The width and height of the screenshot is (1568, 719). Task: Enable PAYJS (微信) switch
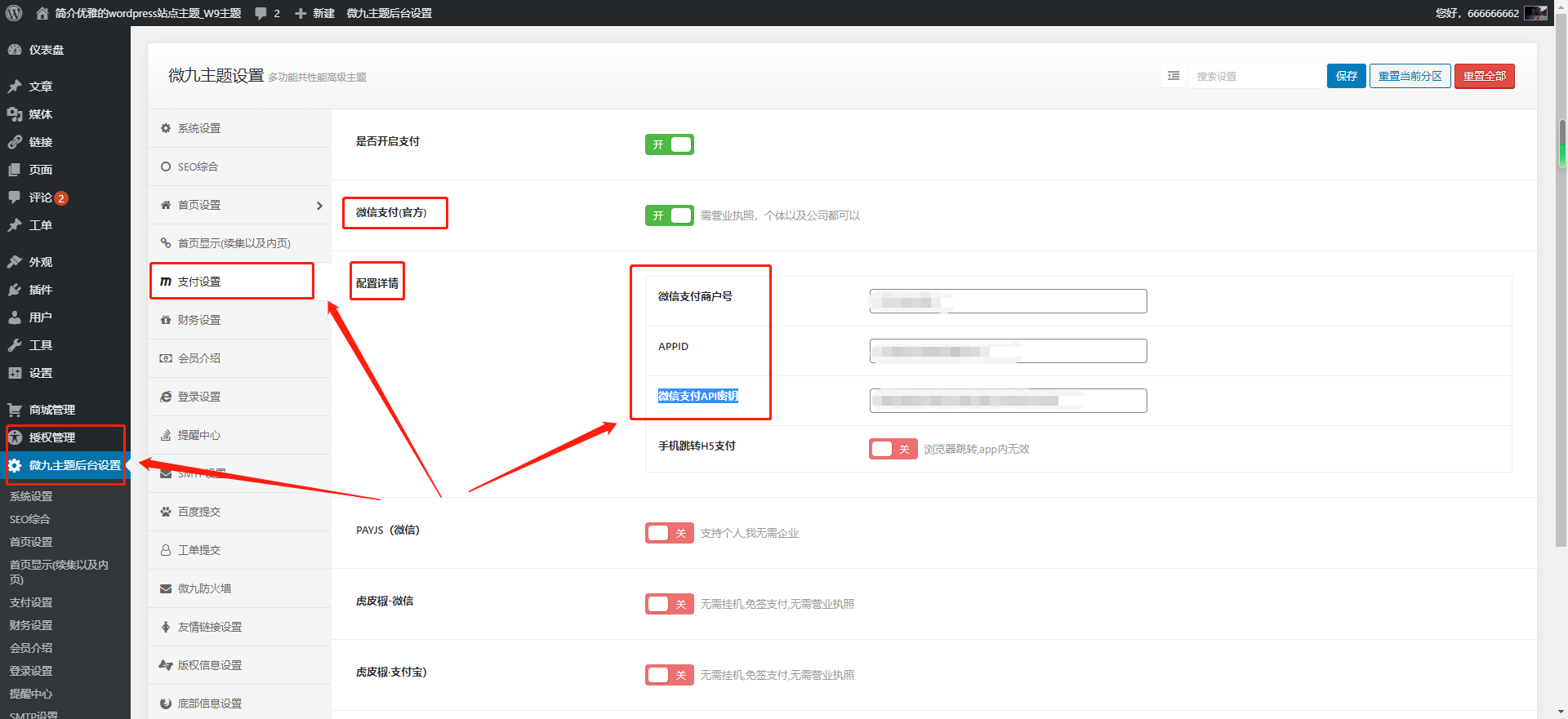click(x=670, y=533)
